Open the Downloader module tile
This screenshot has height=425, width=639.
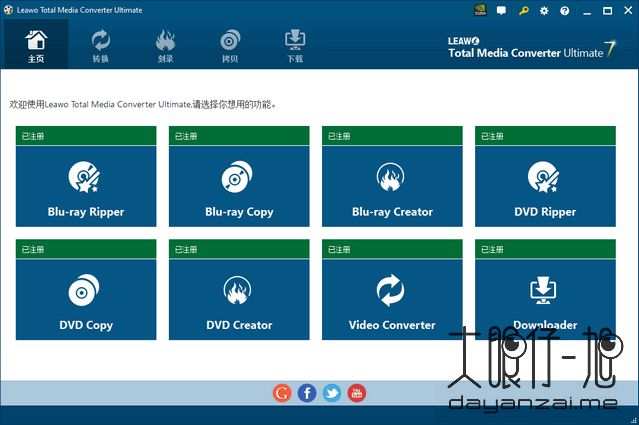pos(545,299)
